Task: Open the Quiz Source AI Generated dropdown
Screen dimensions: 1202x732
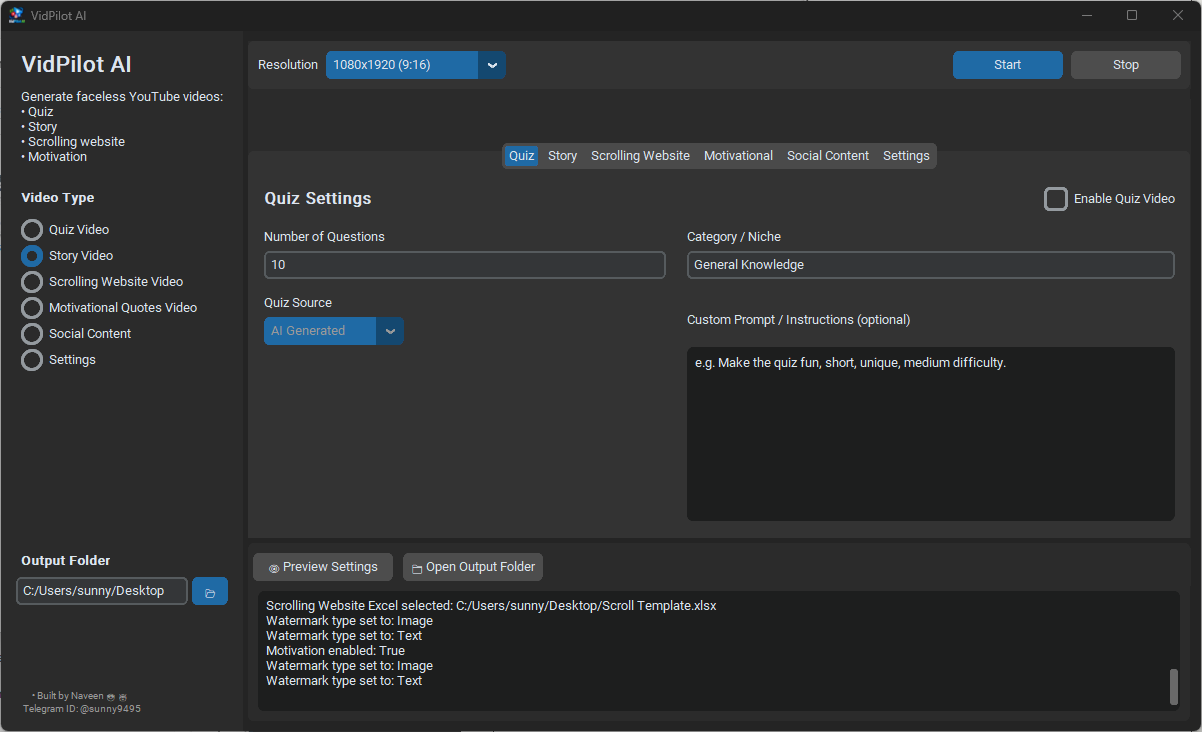Action: pos(390,331)
